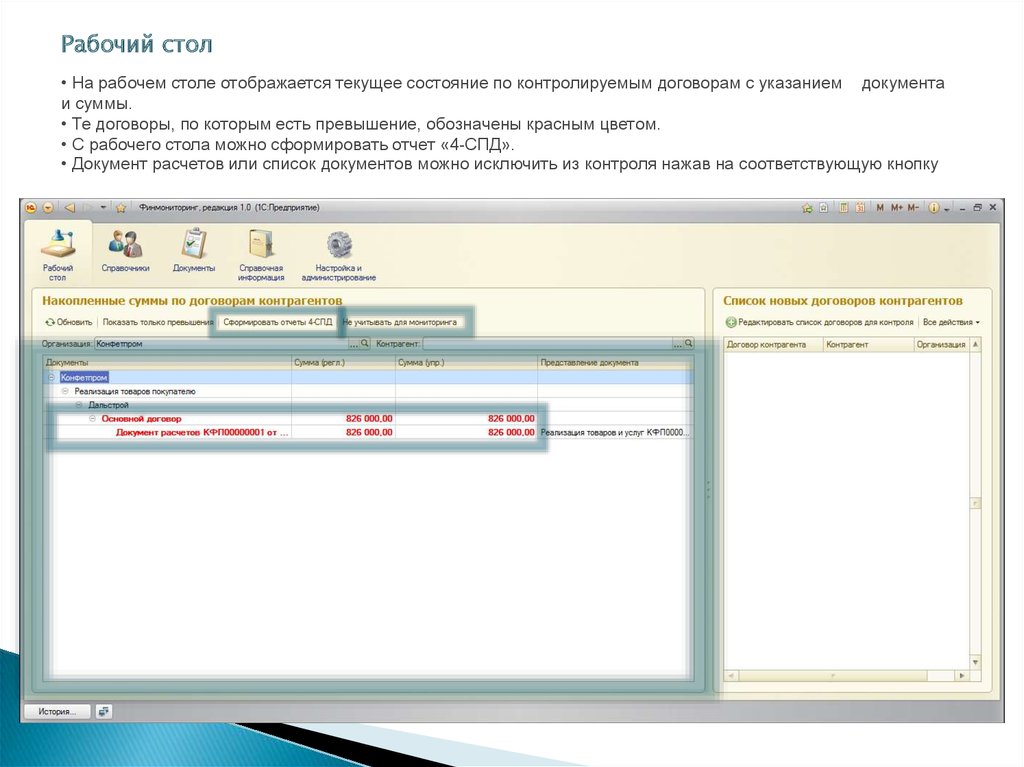Open Справочная информация section
Screen dimensions: 1024x767
point(261,255)
